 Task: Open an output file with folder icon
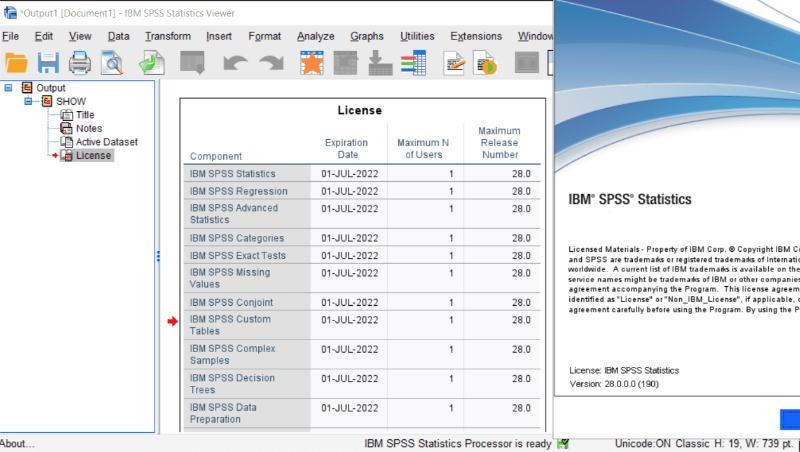tap(16, 63)
